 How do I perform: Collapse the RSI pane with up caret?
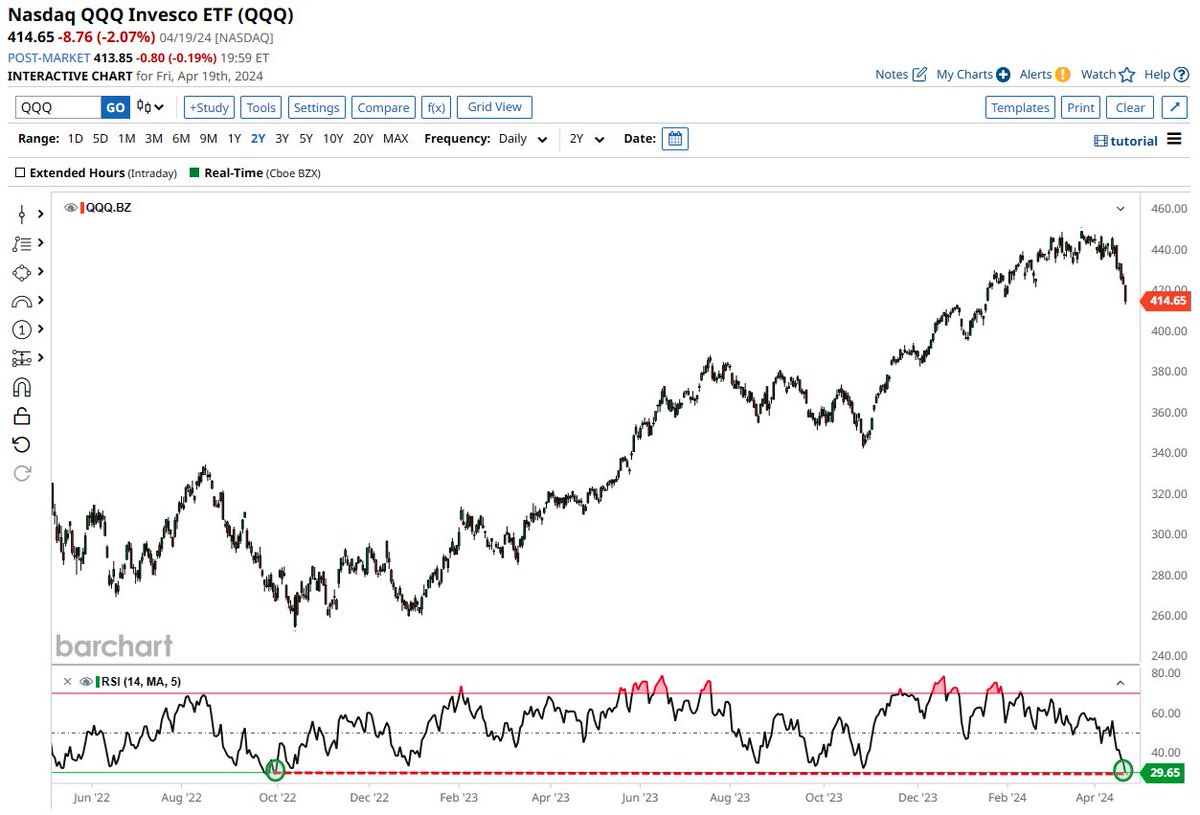coord(1120,682)
